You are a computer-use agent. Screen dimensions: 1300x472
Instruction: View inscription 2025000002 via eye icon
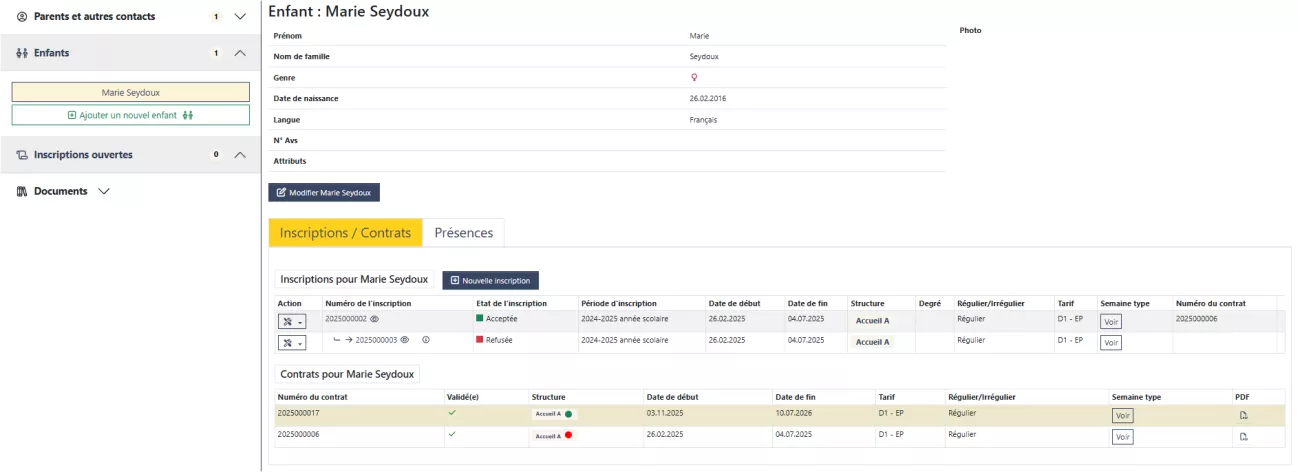375,319
